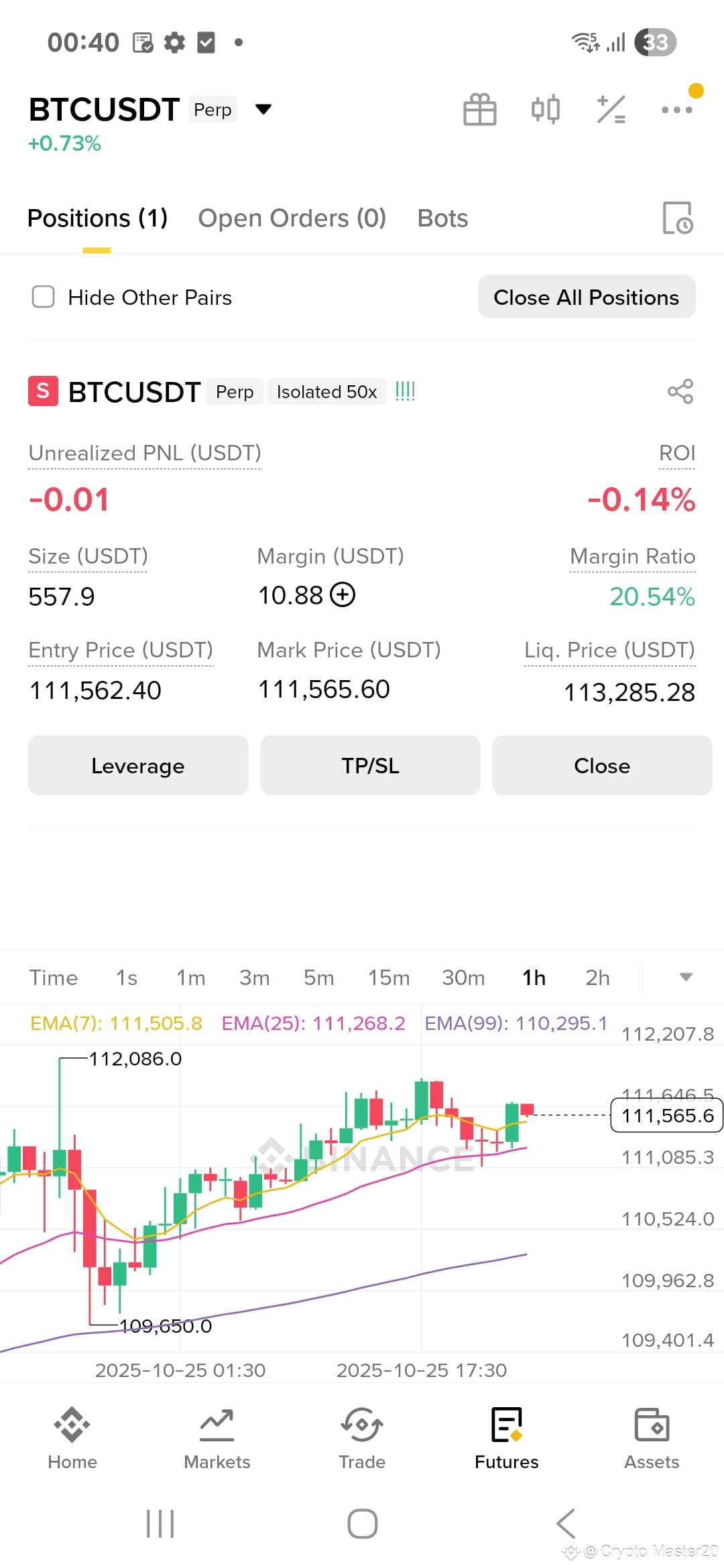Tap the BTCUSDT position title
Screen dimensions: 724x1568
[134, 392]
